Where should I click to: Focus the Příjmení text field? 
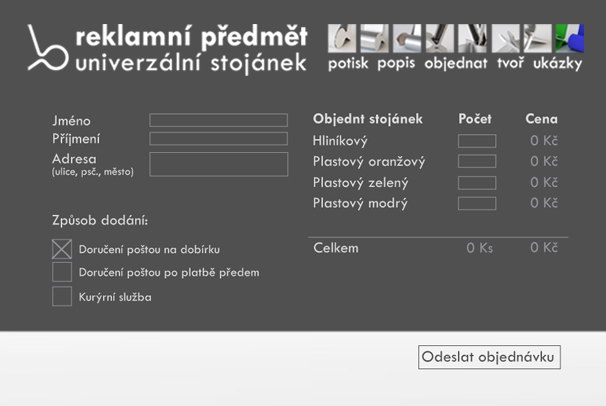218,139
